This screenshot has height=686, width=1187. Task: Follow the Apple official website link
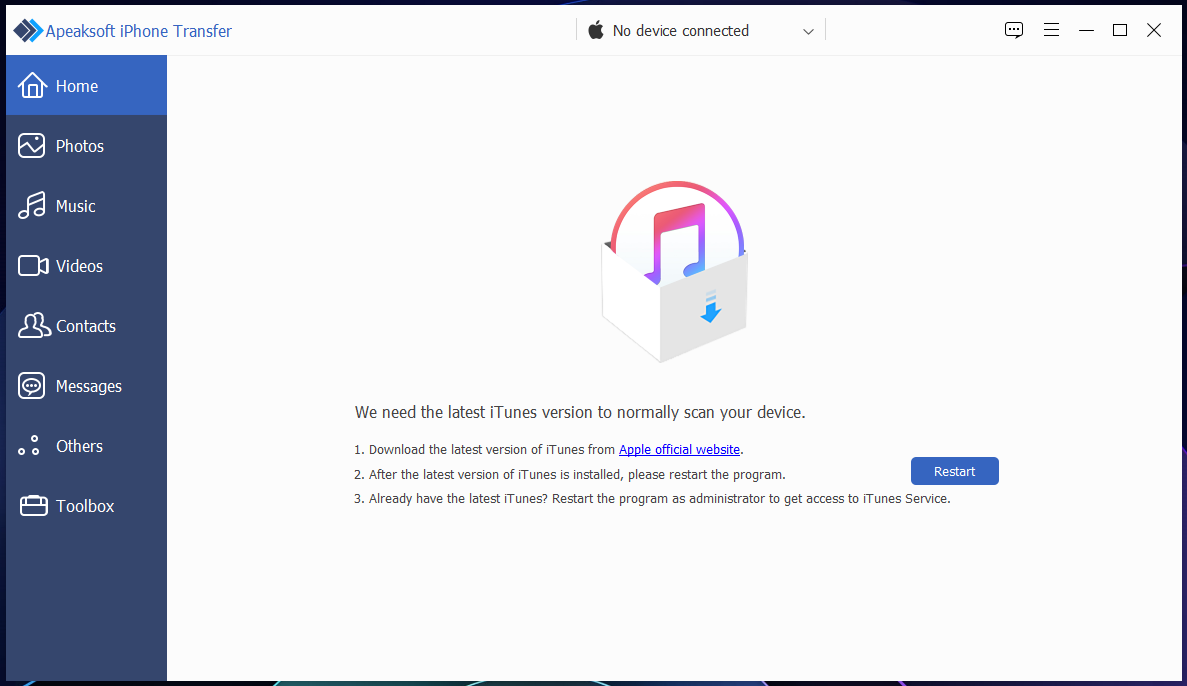pyautogui.click(x=679, y=450)
